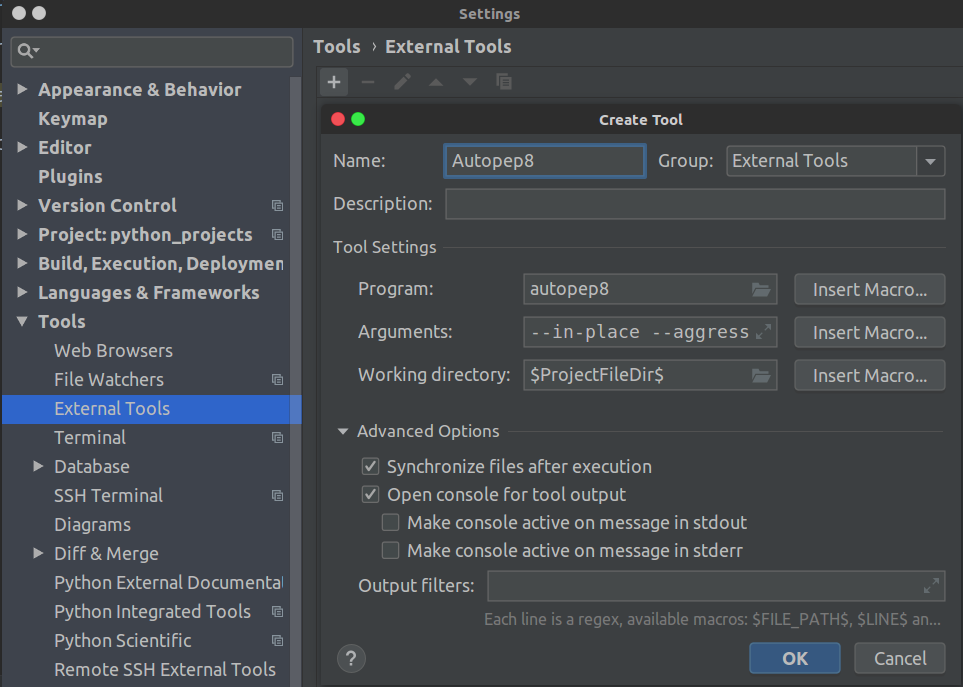Click project-level icon beside File Watchers

(278, 379)
